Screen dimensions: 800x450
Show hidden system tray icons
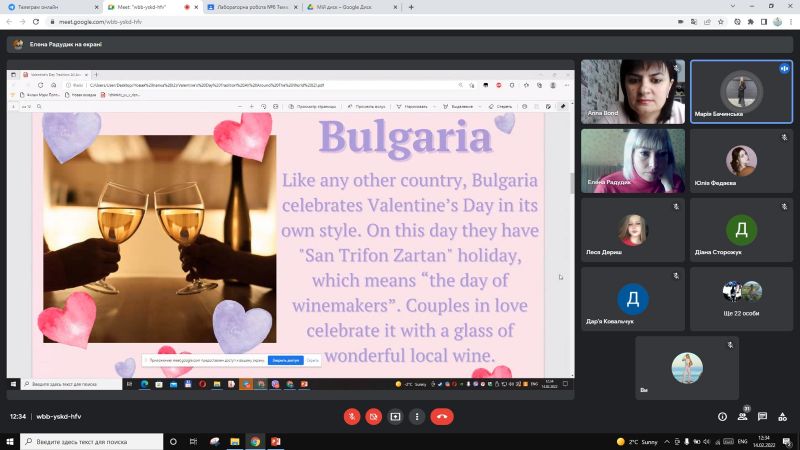click(667, 442)
